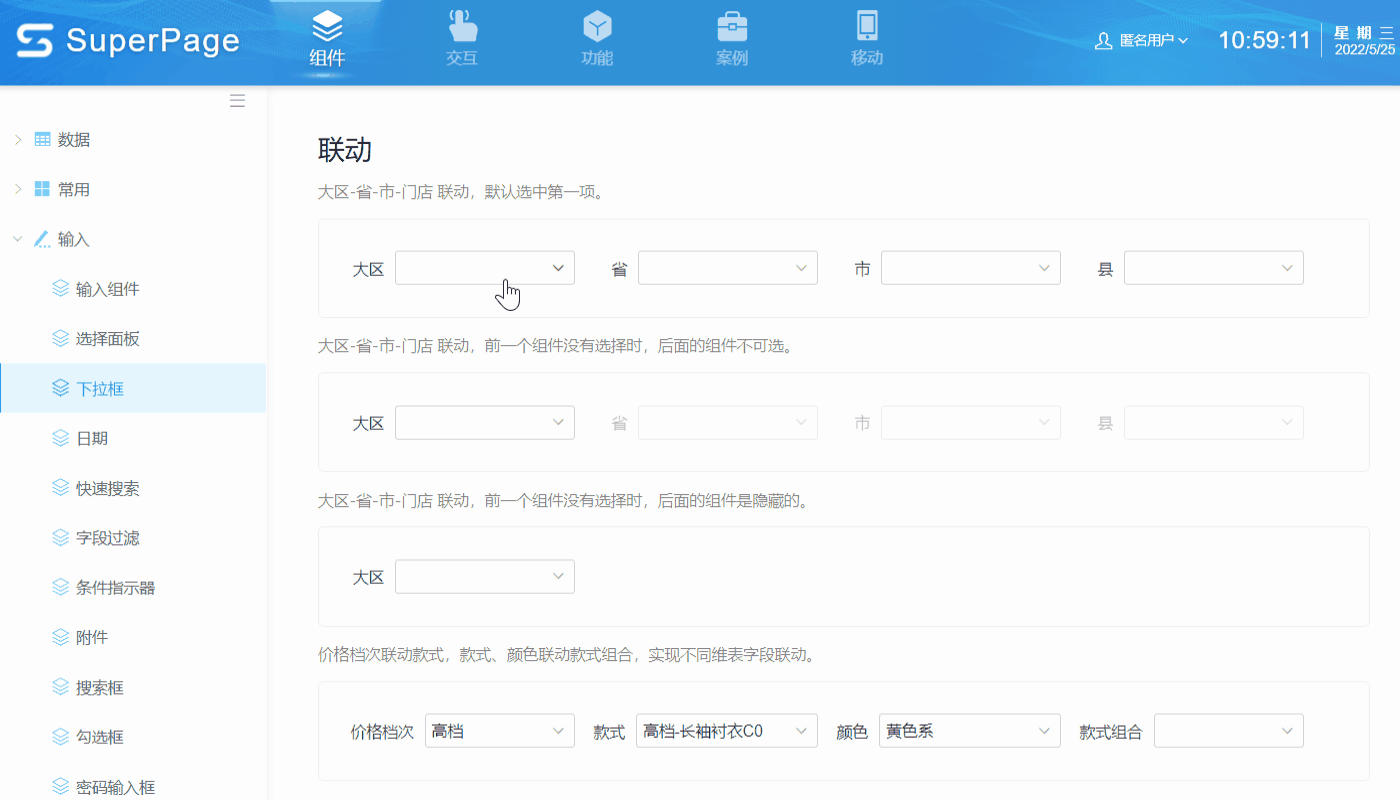Click the layers icon beside 下拉框

coord(61,388)
